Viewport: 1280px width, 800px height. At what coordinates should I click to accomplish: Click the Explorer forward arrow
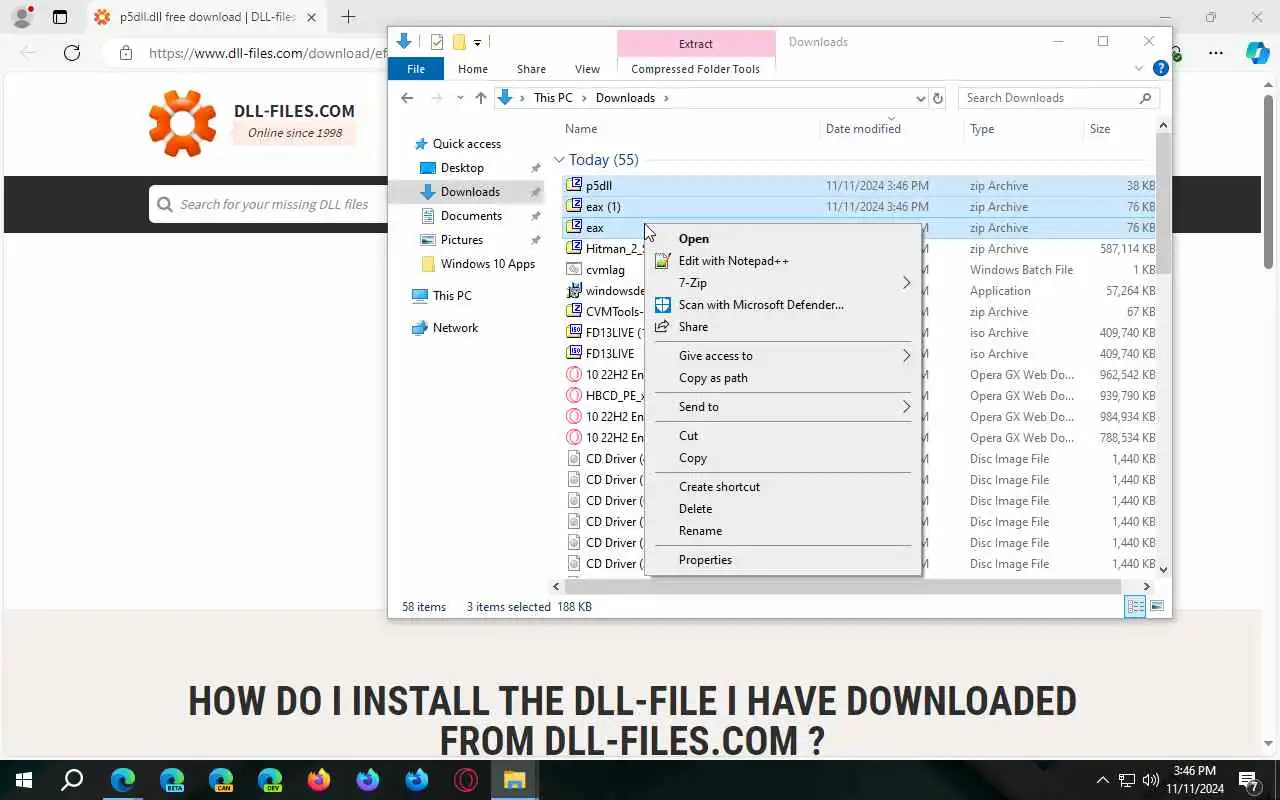click(x=436, y=98)
